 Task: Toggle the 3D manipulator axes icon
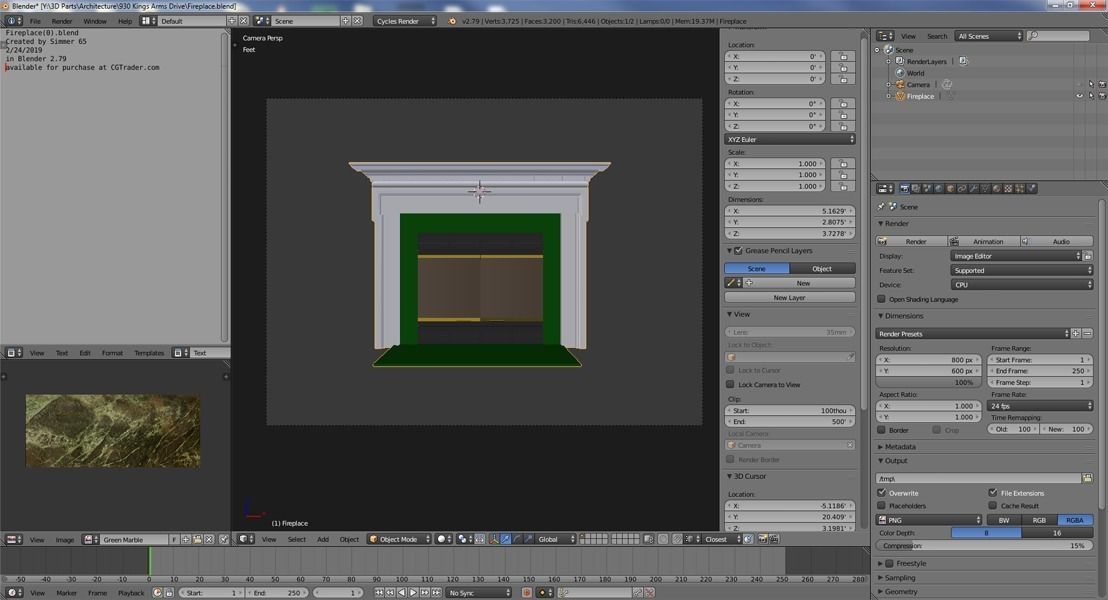point(493,539)
